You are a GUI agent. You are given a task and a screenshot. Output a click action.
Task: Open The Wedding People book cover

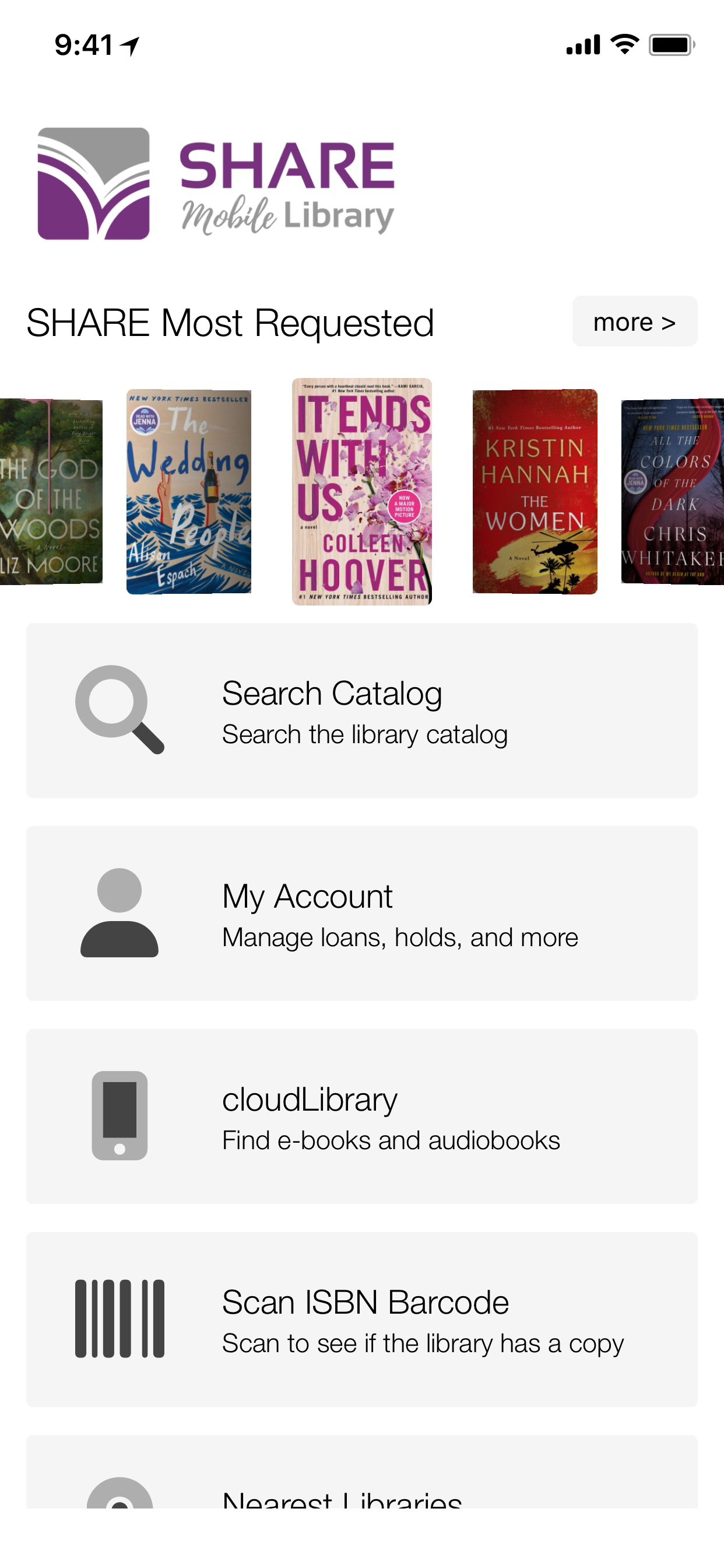189,492
